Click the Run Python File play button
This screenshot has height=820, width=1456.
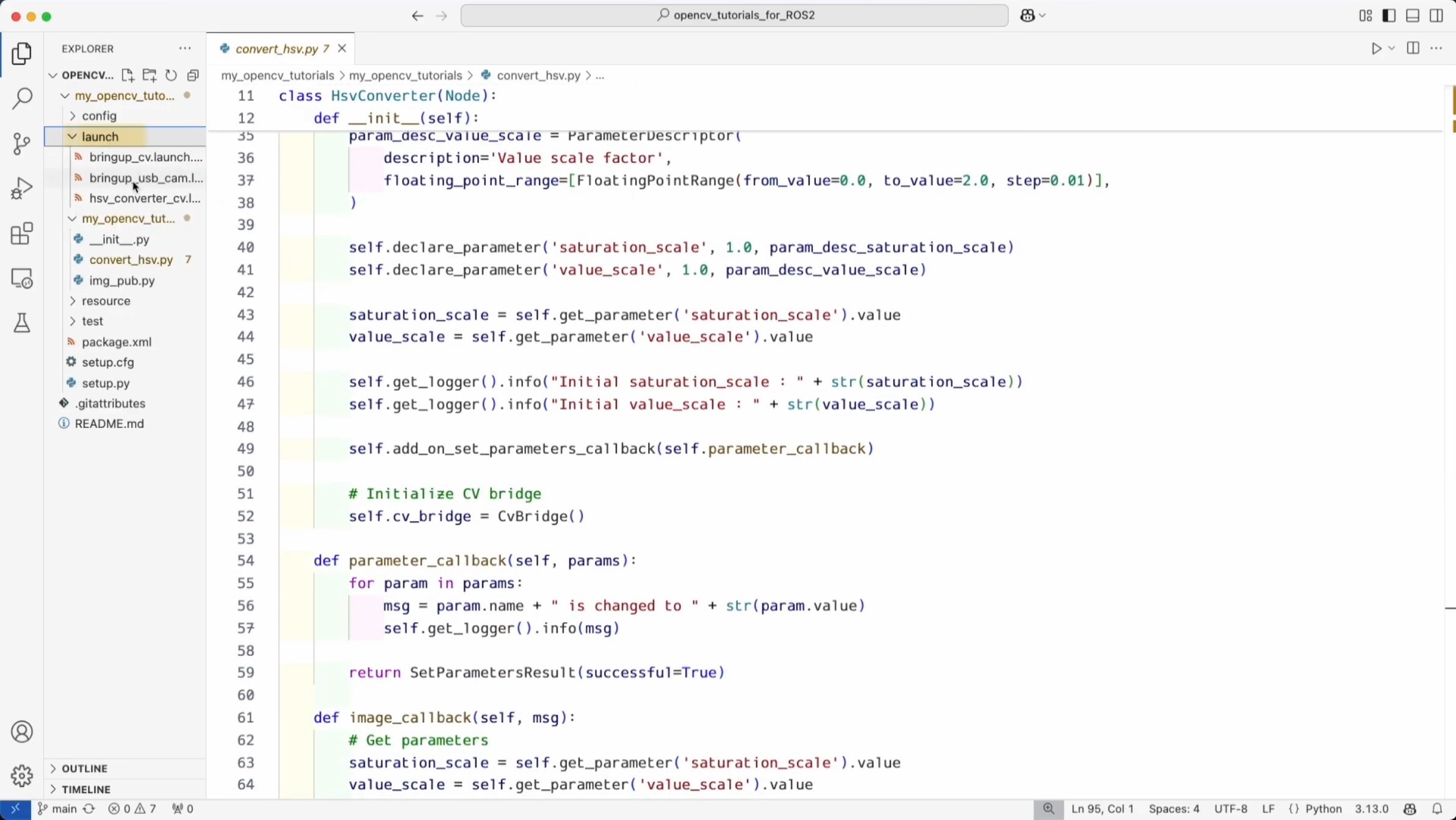point(1376,49)
